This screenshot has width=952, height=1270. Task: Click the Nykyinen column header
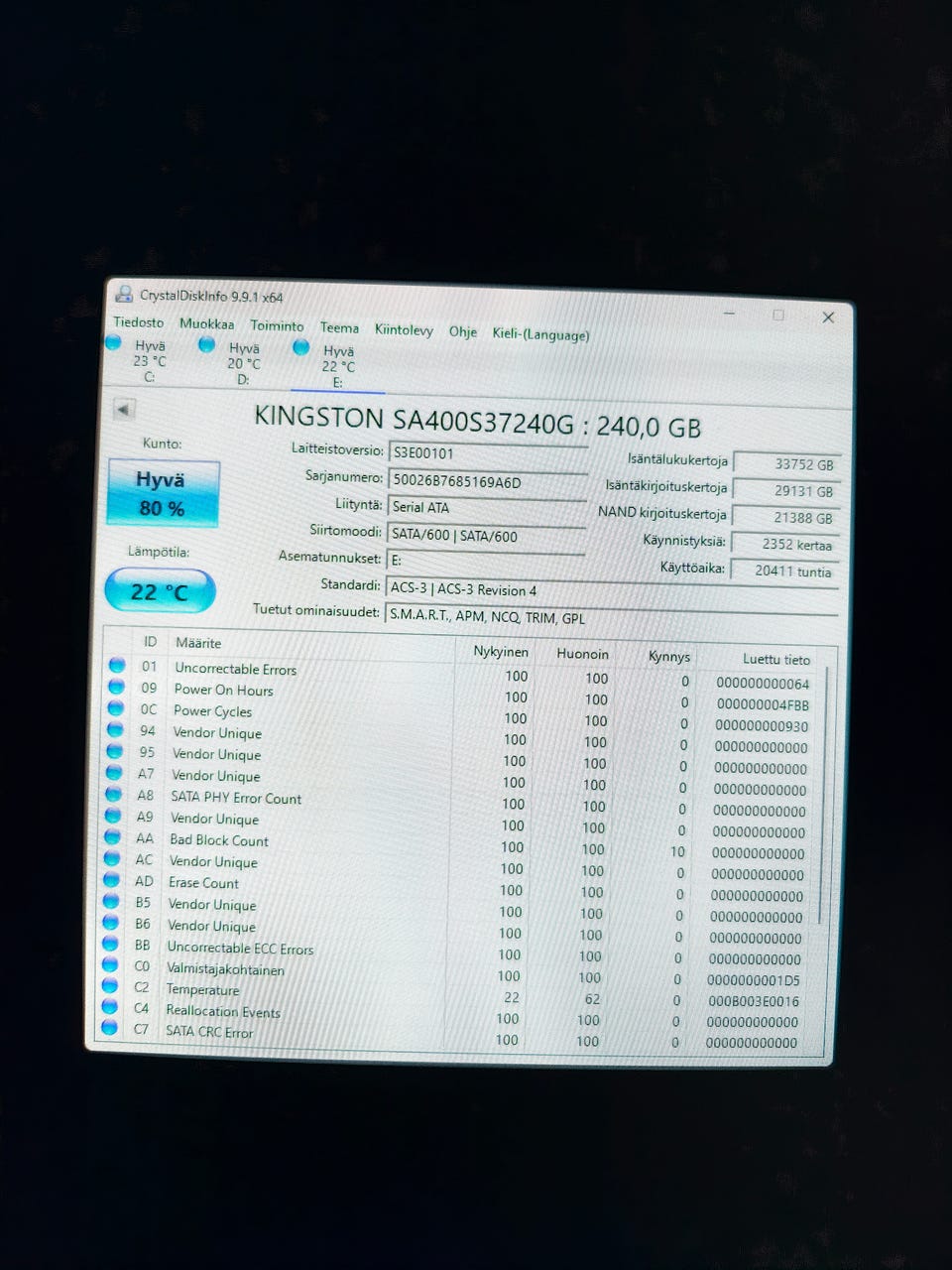501,652
